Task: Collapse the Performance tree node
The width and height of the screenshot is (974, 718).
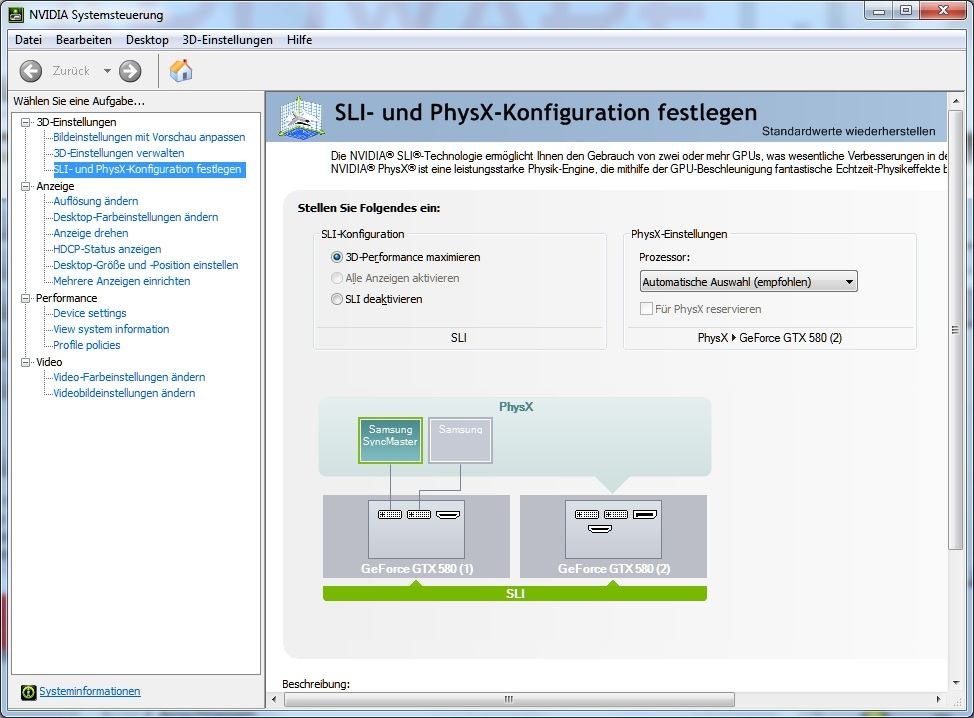Action: 25,298
